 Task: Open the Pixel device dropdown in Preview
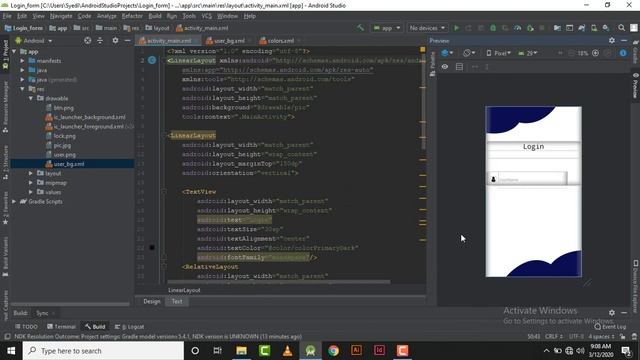click(x=498, y=53)
